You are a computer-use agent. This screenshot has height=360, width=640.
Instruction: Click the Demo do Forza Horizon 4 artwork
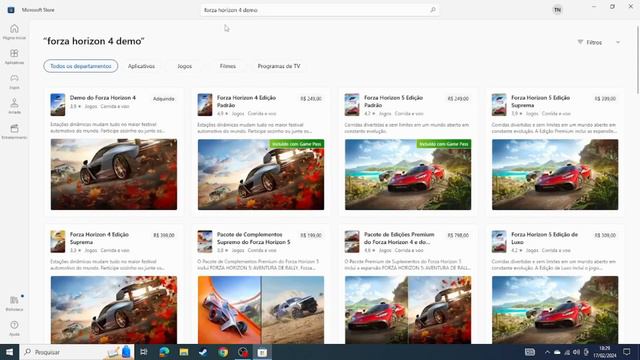coord(114,174)
